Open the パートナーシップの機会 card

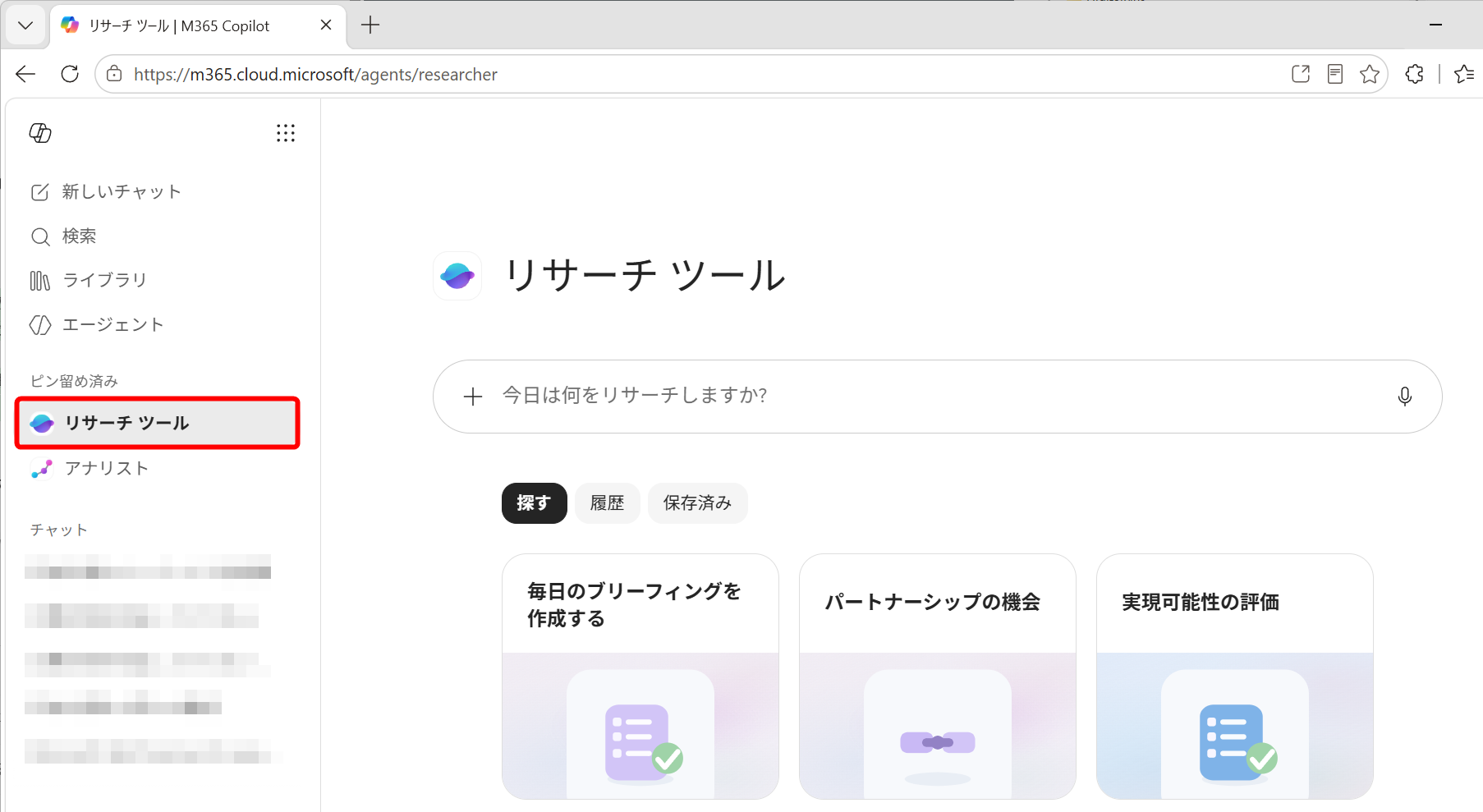[938, 677]
